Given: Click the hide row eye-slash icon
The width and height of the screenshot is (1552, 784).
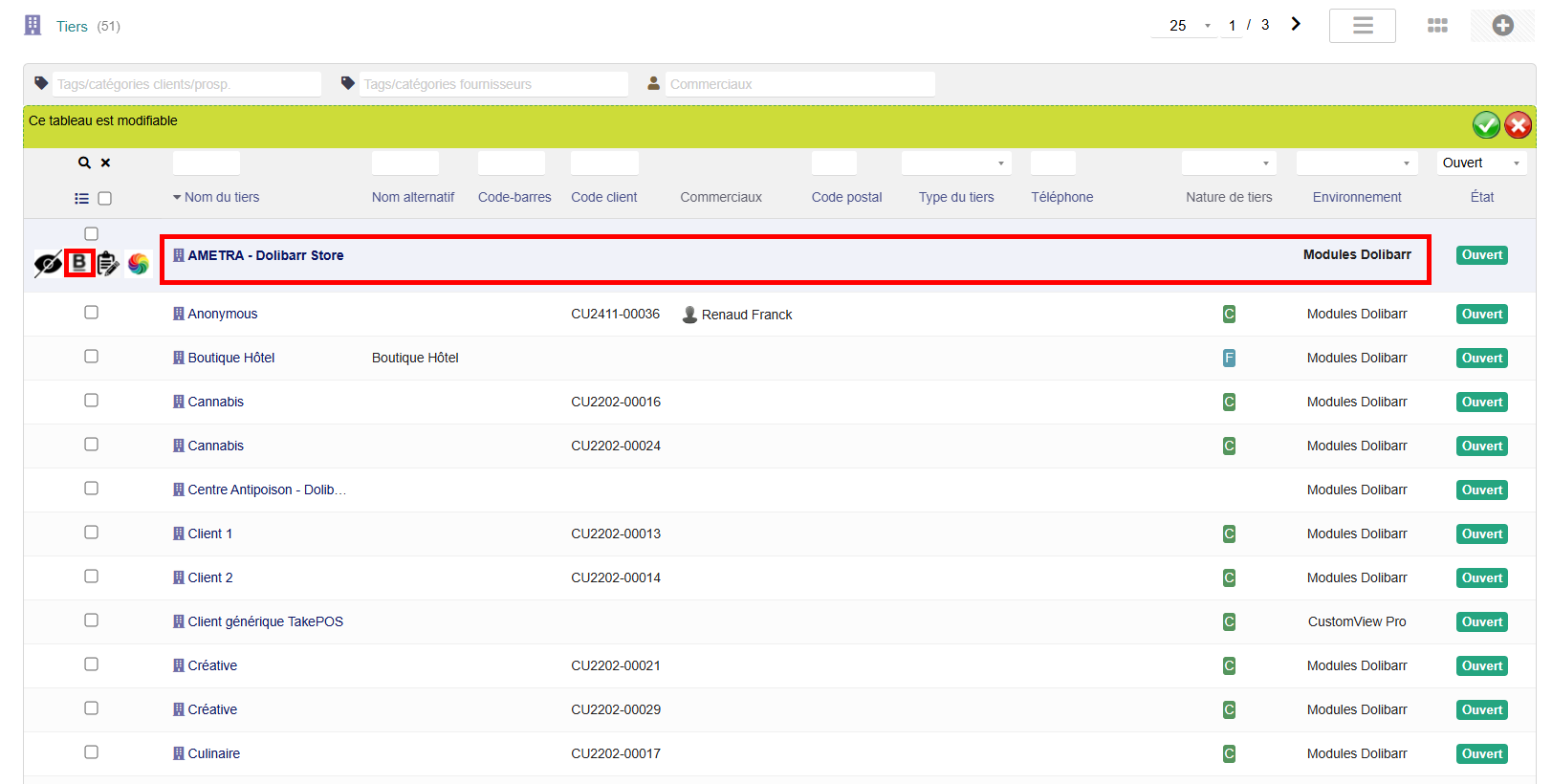Looking at the screenshot, I should tap(48, 264).
